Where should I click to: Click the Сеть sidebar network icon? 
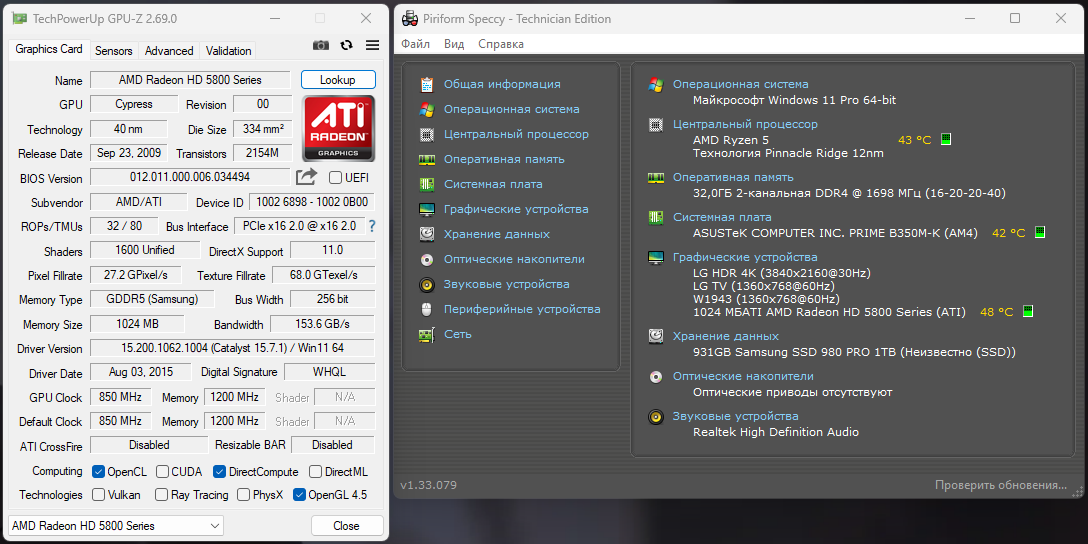[427, 334]
